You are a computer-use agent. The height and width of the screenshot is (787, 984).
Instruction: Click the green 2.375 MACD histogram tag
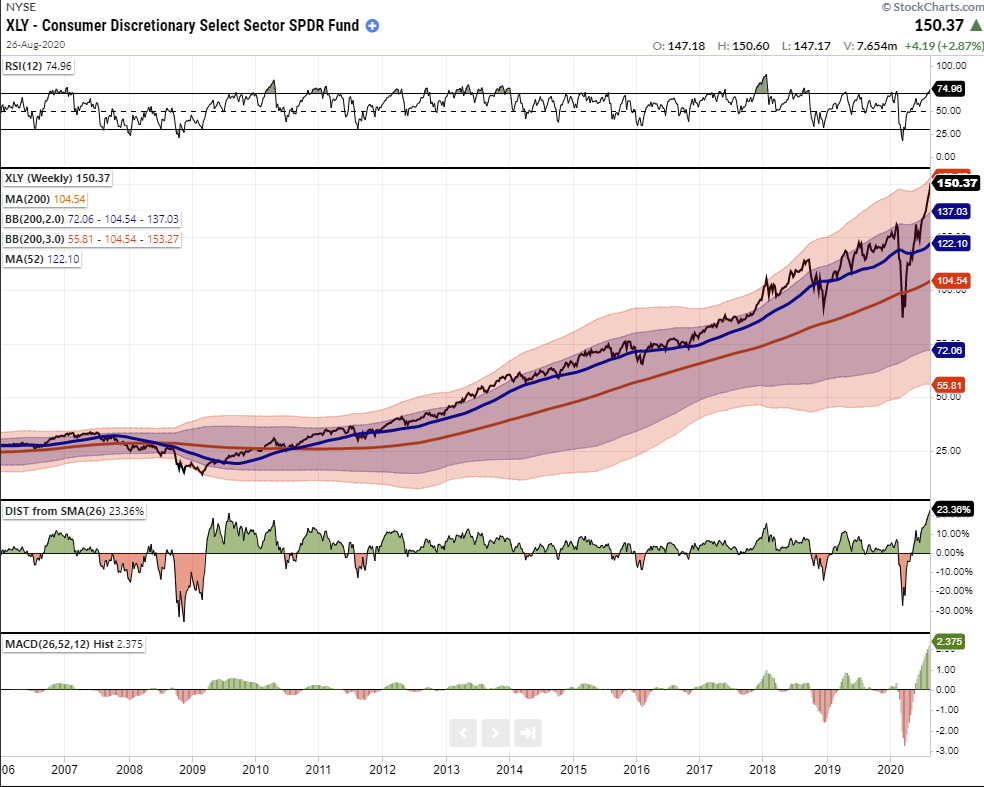click(x=949, y=641)
